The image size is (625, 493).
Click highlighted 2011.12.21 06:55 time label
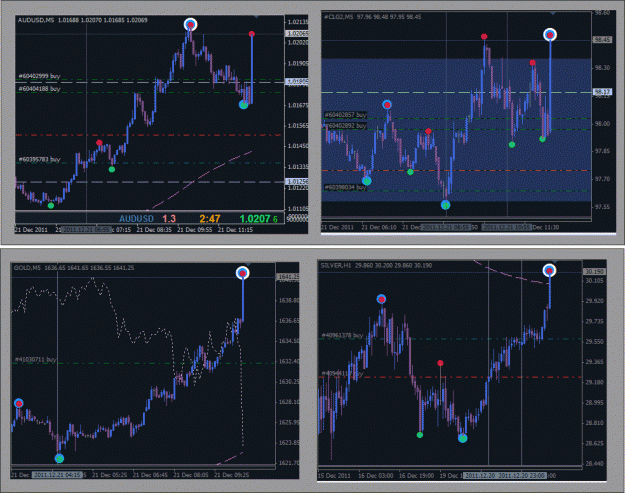[87, 230]
